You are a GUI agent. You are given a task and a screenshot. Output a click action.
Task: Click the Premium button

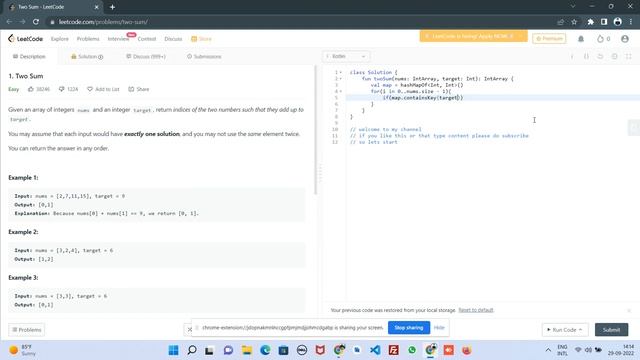click(x=549, y=38)
